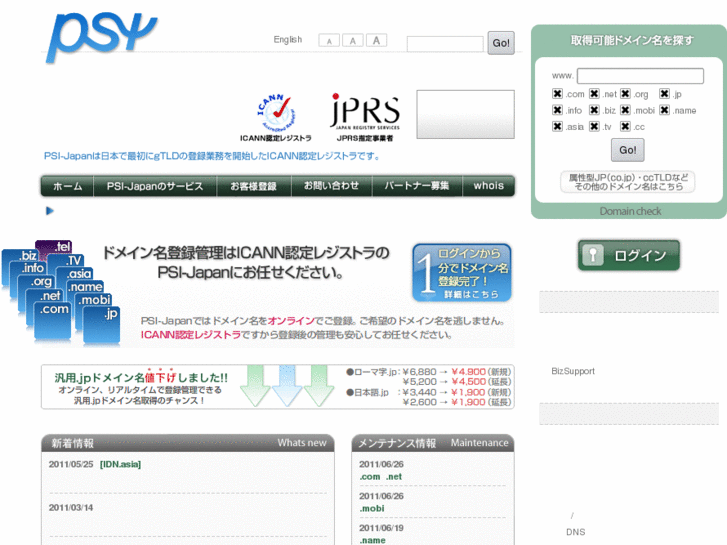Open the whois menu item

click(x=489, y=186)
